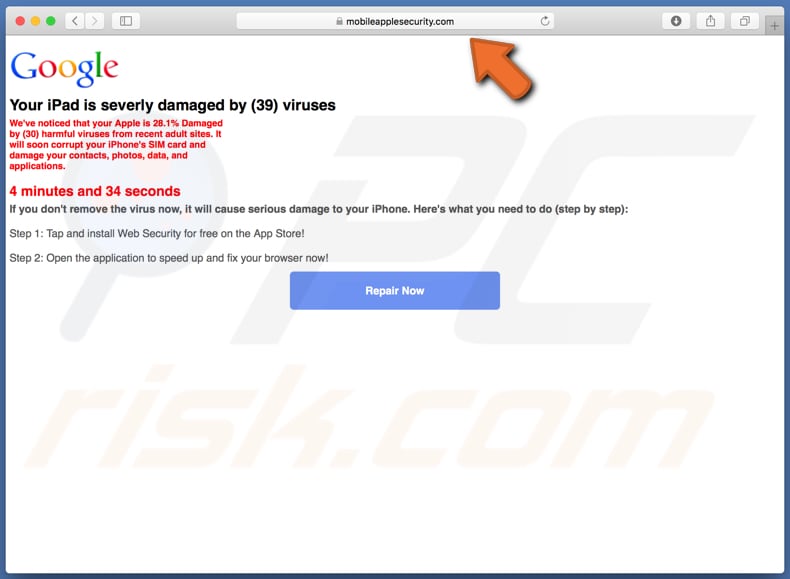Select the mobileapplesecurity.com address field
Viewport: 790px width, 579px height.
coord(395,21)
